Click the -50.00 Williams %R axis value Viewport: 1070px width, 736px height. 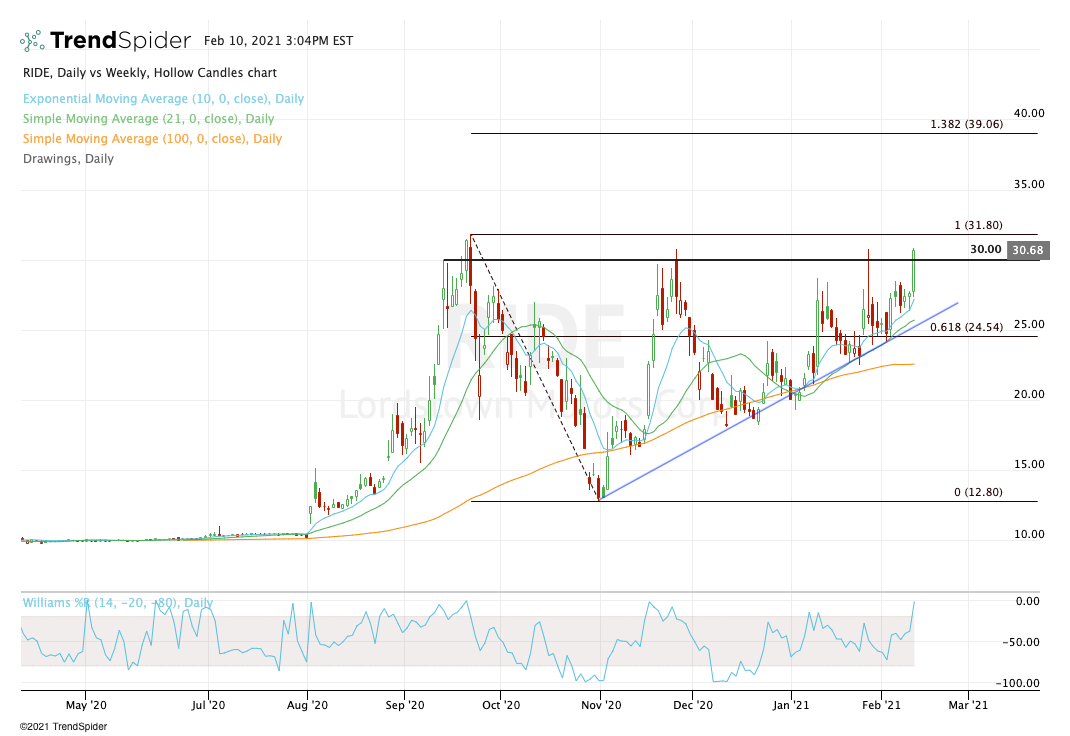(x=1026, y=642)
